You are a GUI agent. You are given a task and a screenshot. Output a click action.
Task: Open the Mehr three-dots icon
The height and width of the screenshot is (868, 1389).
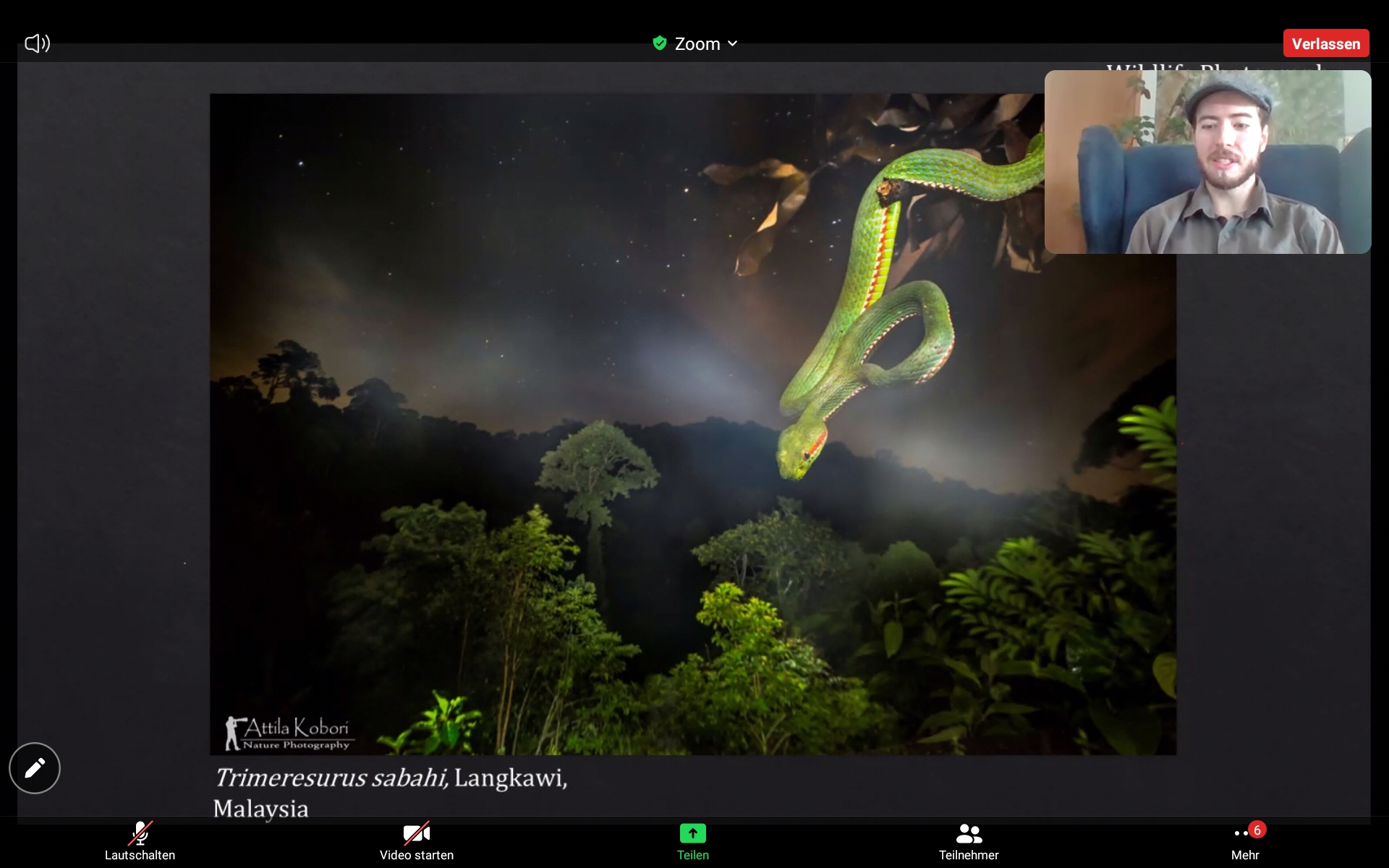point(1240,835)
